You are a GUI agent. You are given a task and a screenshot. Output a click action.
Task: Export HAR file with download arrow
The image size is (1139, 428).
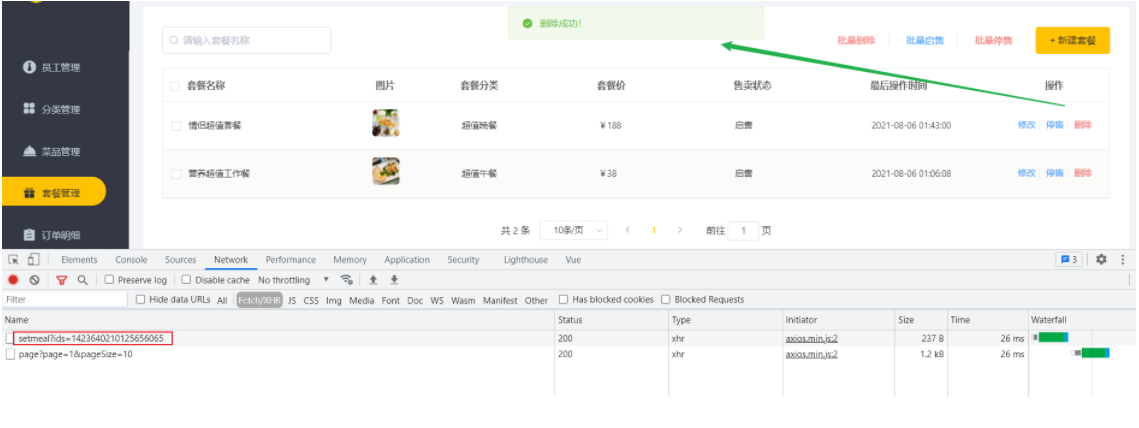[x=394, y=280]
